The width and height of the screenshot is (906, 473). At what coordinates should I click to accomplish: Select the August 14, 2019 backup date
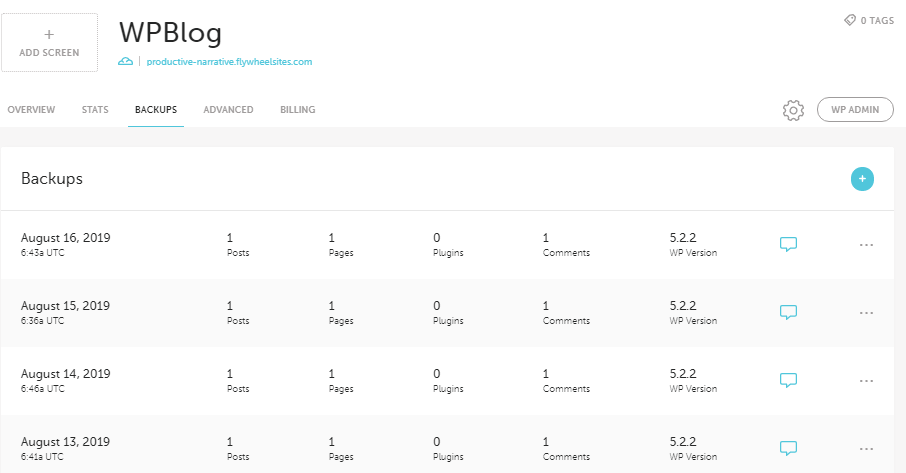tap(65, 374)
